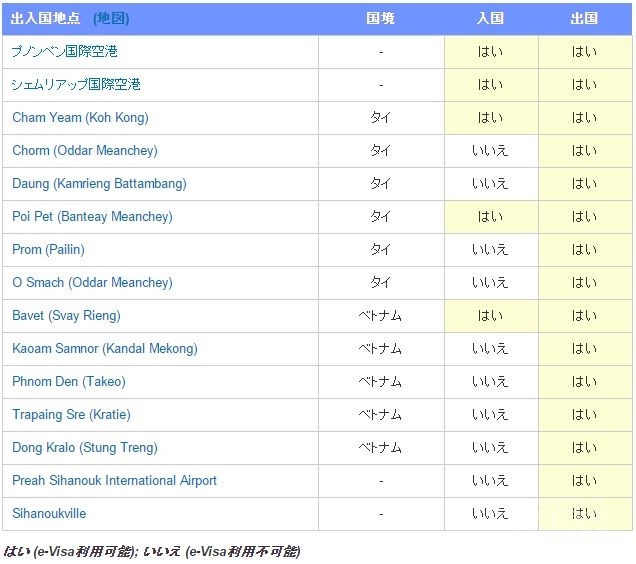Select Chorm (Oddar Meanchey) link
The width and height of the screenshot is (636, 564).
point(85,151)
